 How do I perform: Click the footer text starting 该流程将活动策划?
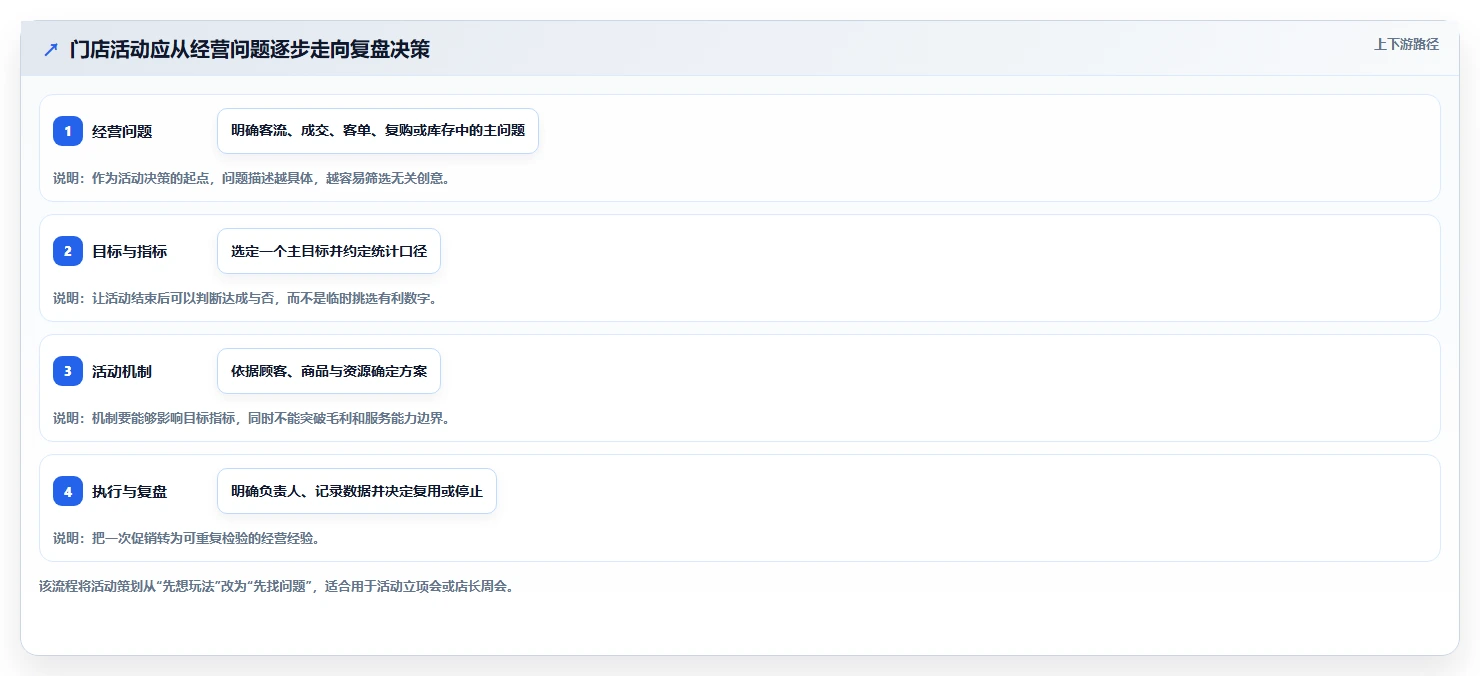[x=277, y=587]
